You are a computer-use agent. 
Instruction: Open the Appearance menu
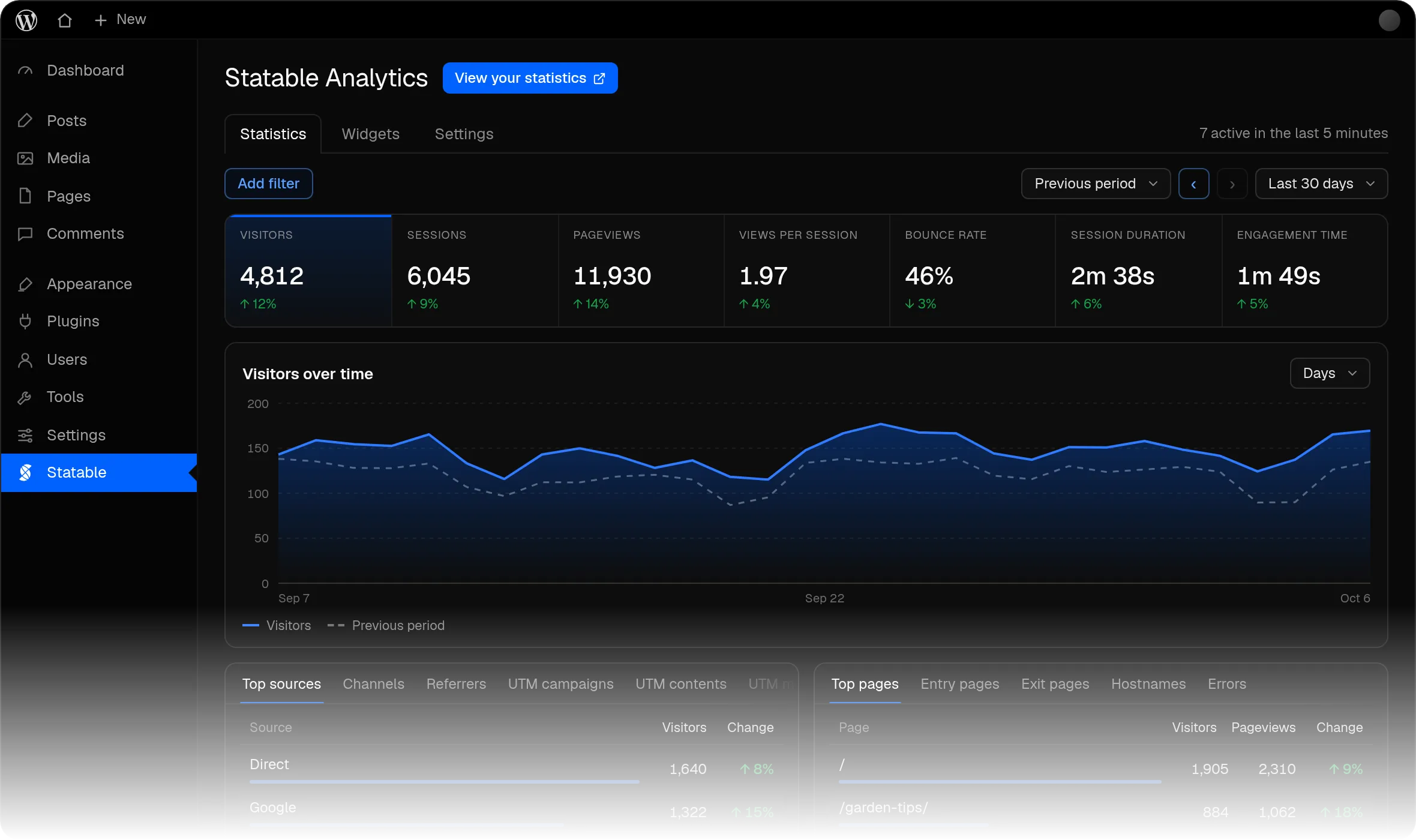[x=99, y=284]
